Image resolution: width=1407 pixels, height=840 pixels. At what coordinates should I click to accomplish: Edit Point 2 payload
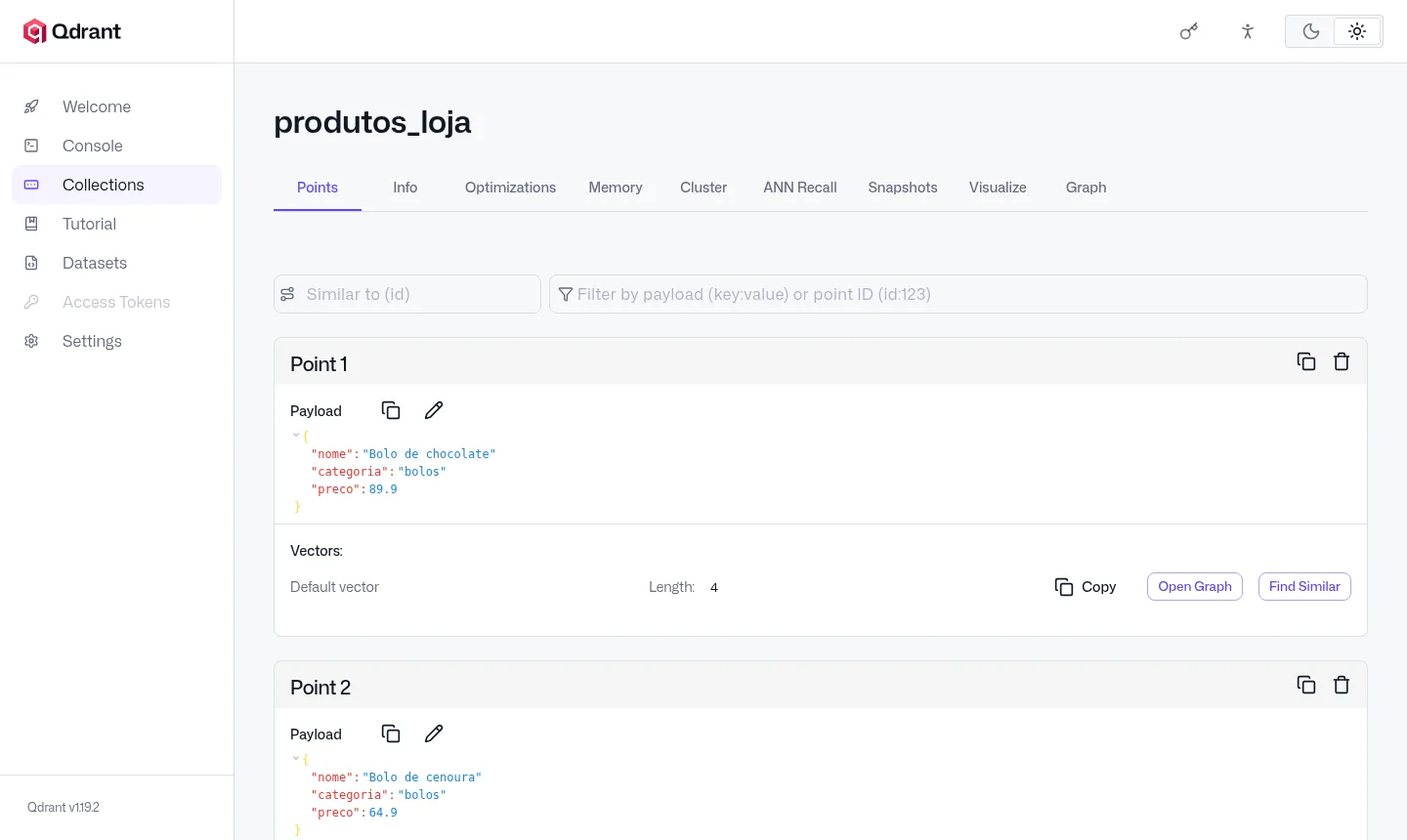click(x=434, y=734)
